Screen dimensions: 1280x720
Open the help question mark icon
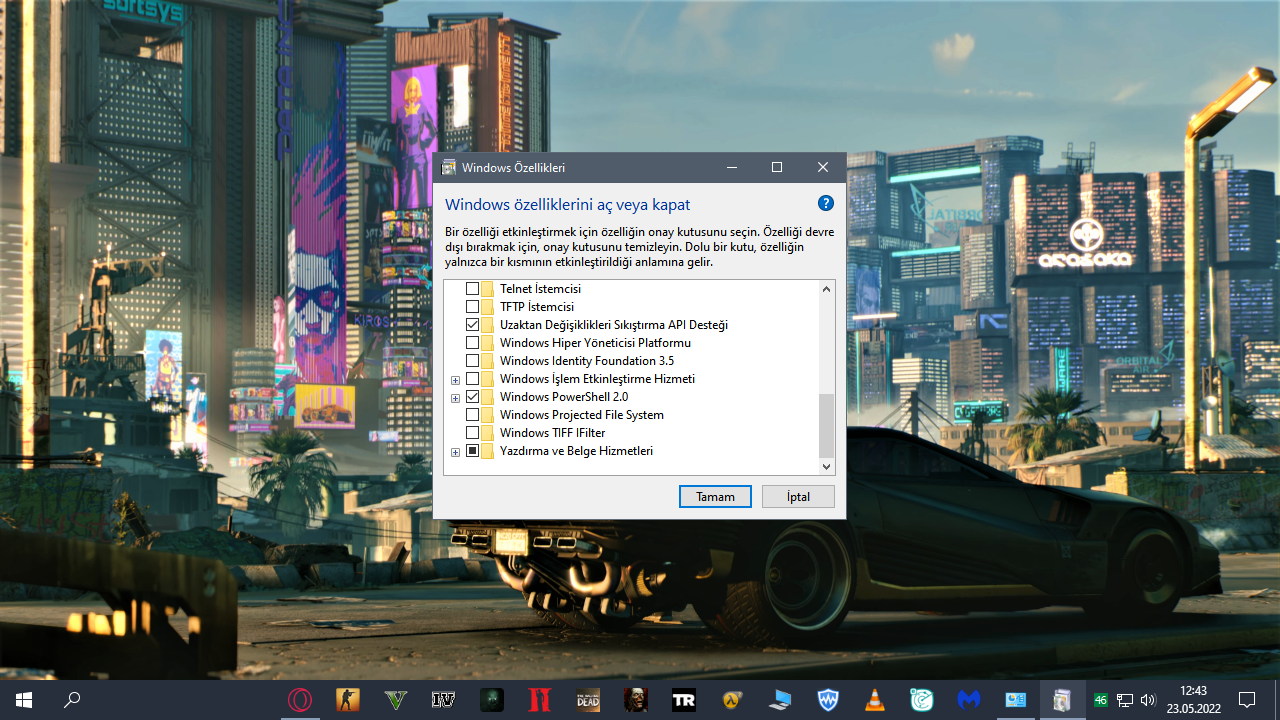pos(826,203)
